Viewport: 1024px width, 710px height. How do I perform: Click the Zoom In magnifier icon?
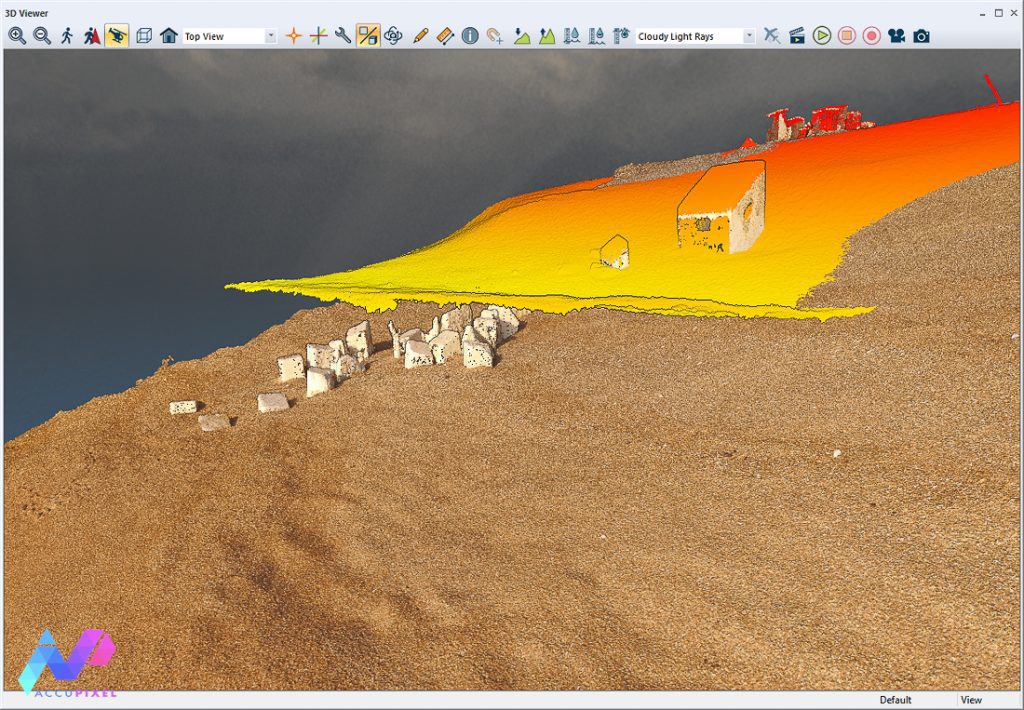[x=17, y=36]
